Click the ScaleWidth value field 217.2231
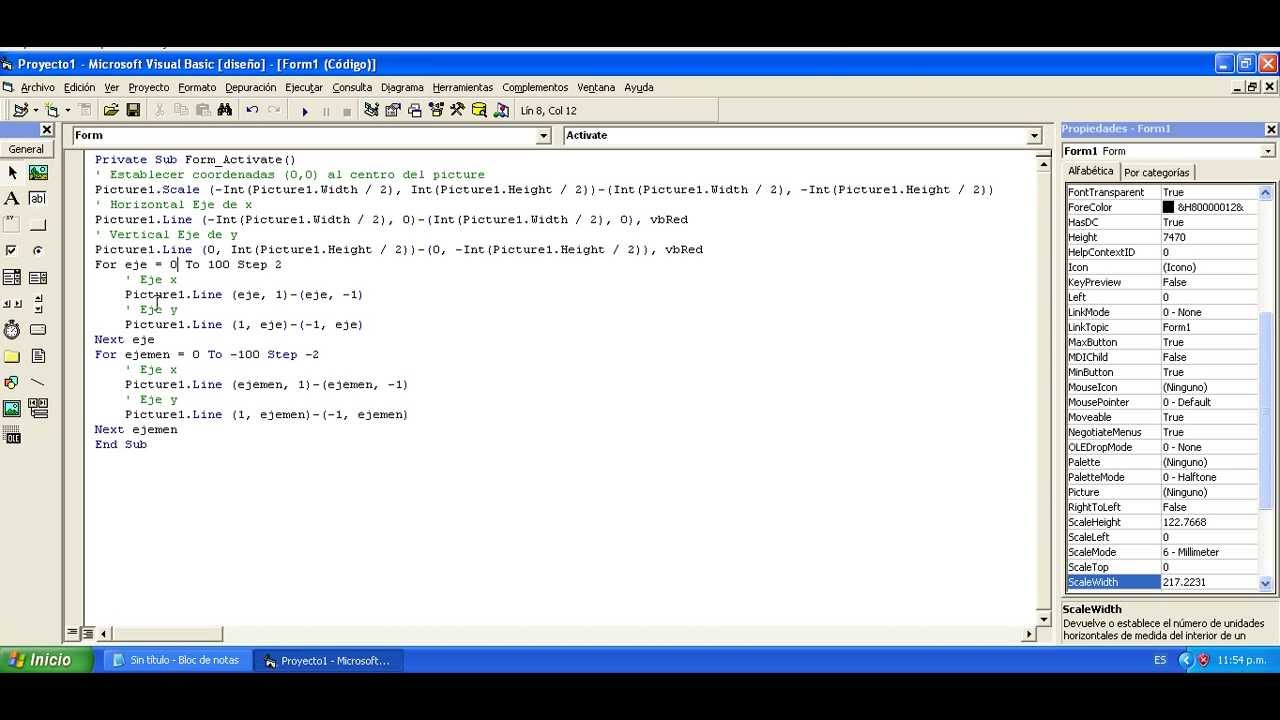Viewport: 1280px width, 720px height. [x=1208, y=582]
